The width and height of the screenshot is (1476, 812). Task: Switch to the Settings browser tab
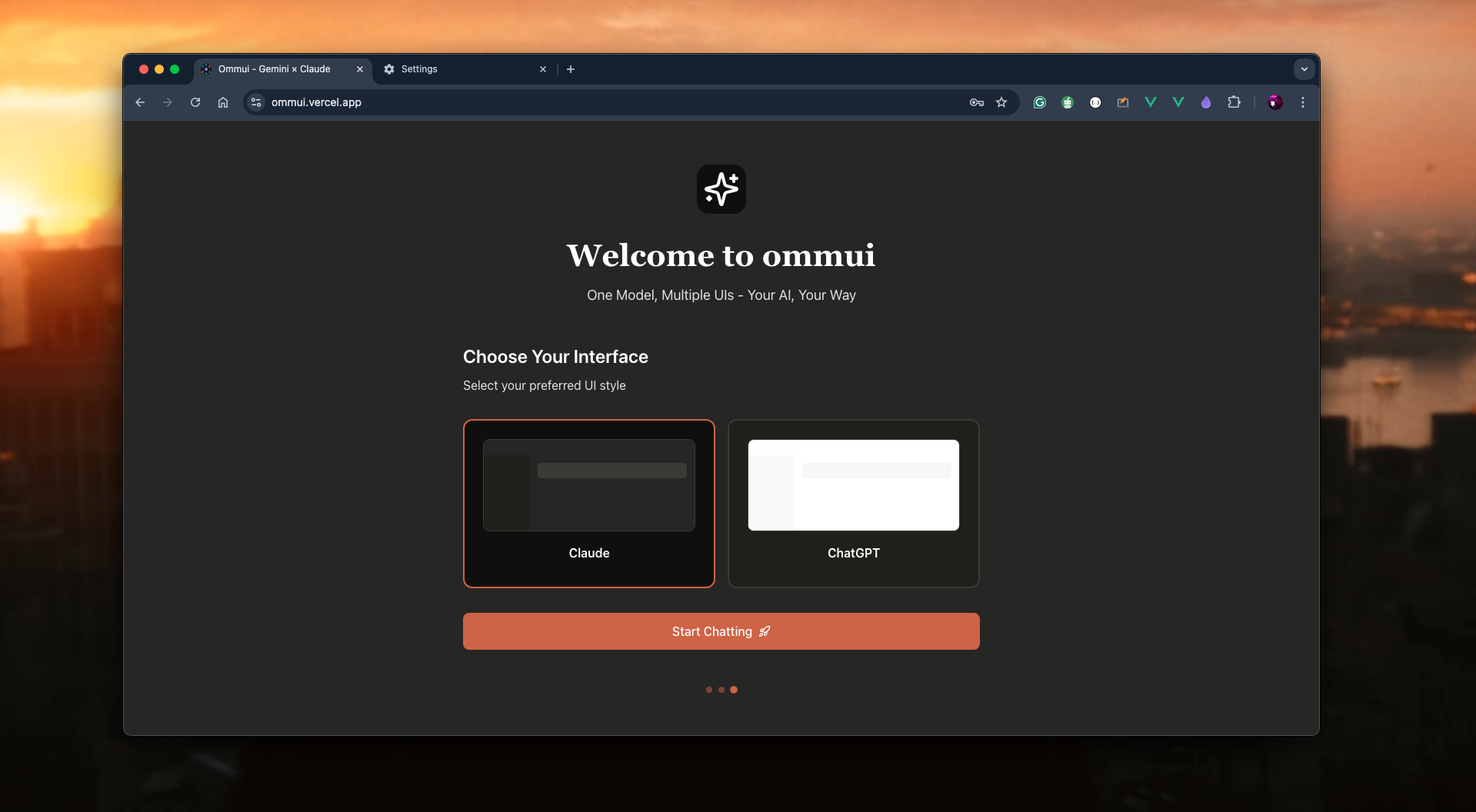click(465, 69)
